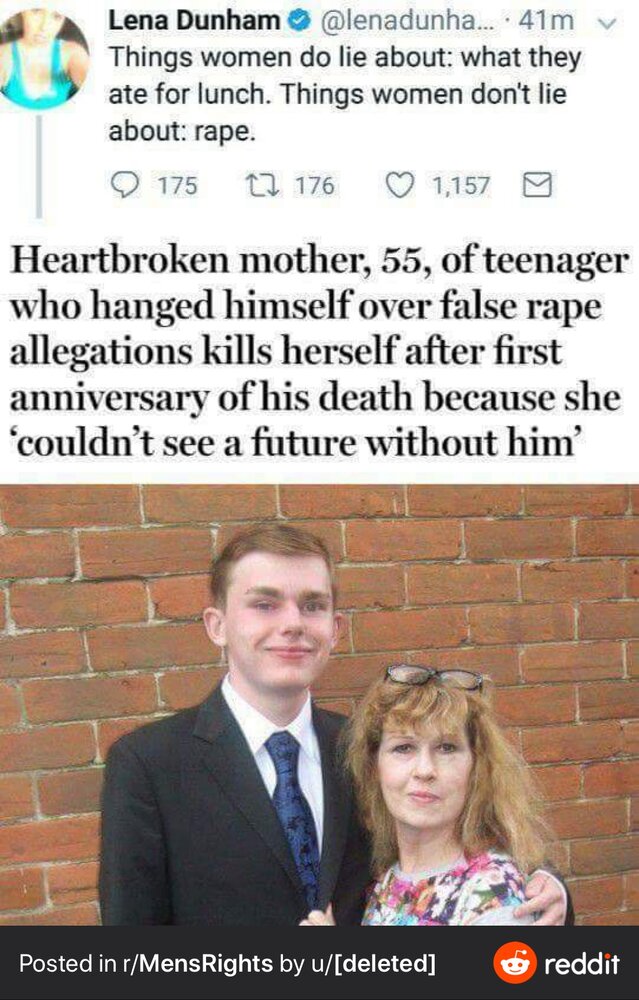The height and width of the screenshot is (1000, 639).
Task: Like the tweet with heart icon
Action: click(x=400, y=186)
